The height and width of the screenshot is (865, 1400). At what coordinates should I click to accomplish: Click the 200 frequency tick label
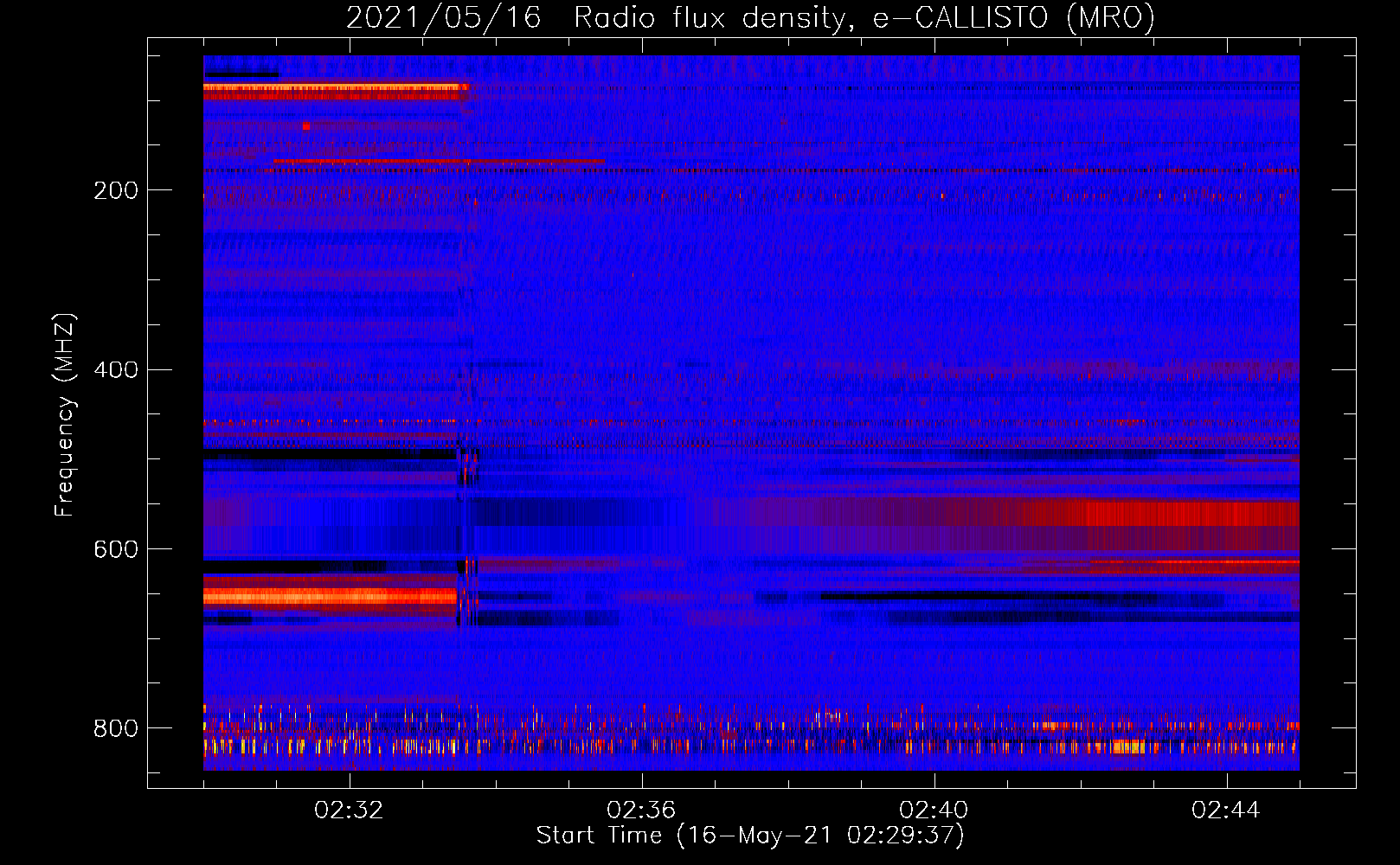[116, 190]
